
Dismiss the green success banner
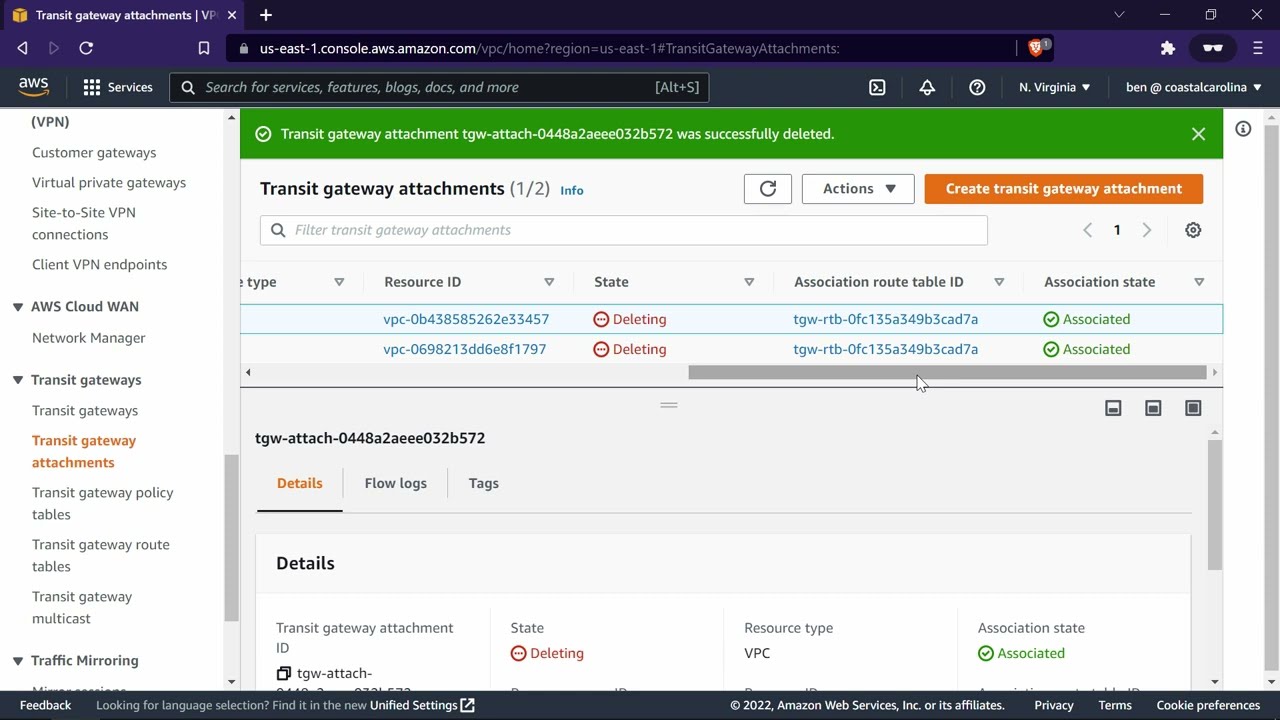pos(1198,134)
